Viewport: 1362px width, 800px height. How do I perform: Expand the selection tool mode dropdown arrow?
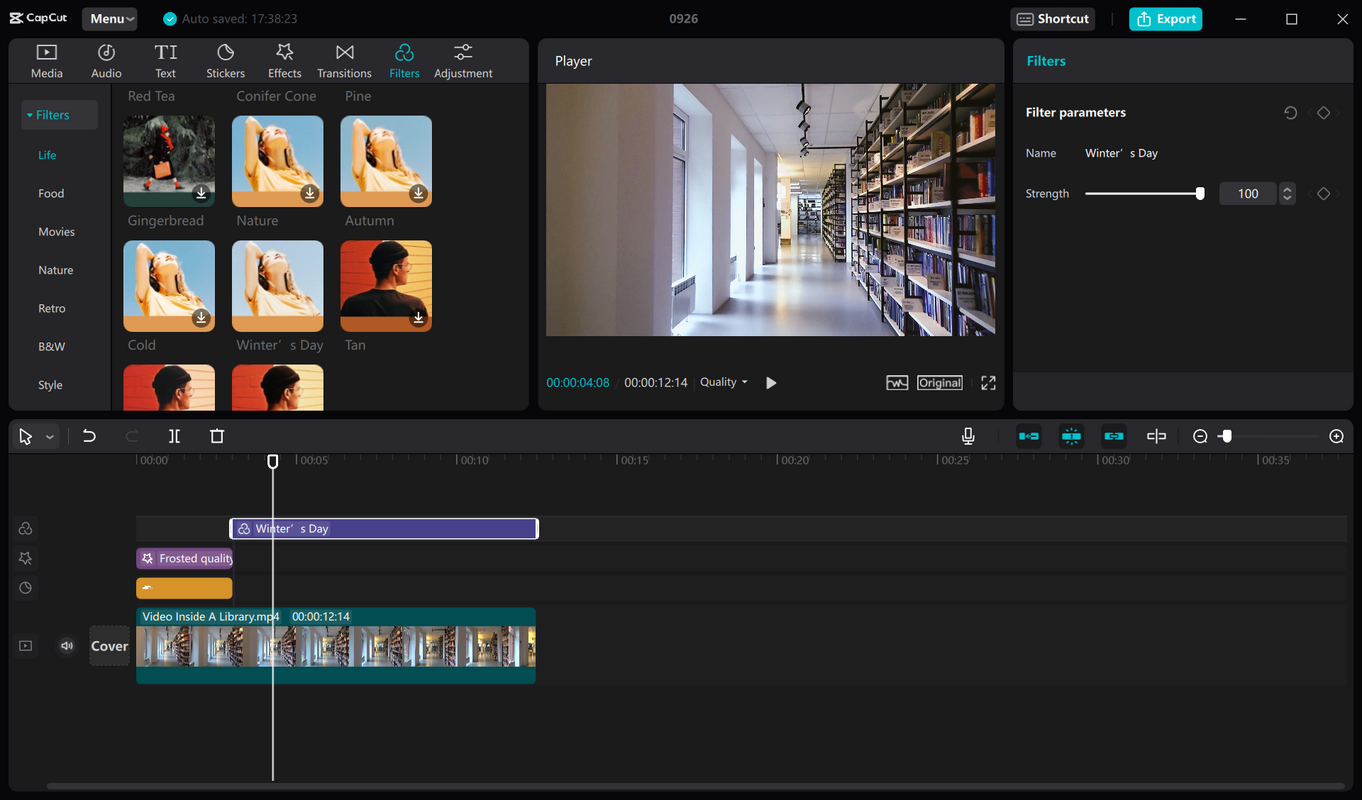[x=49, y=437]
